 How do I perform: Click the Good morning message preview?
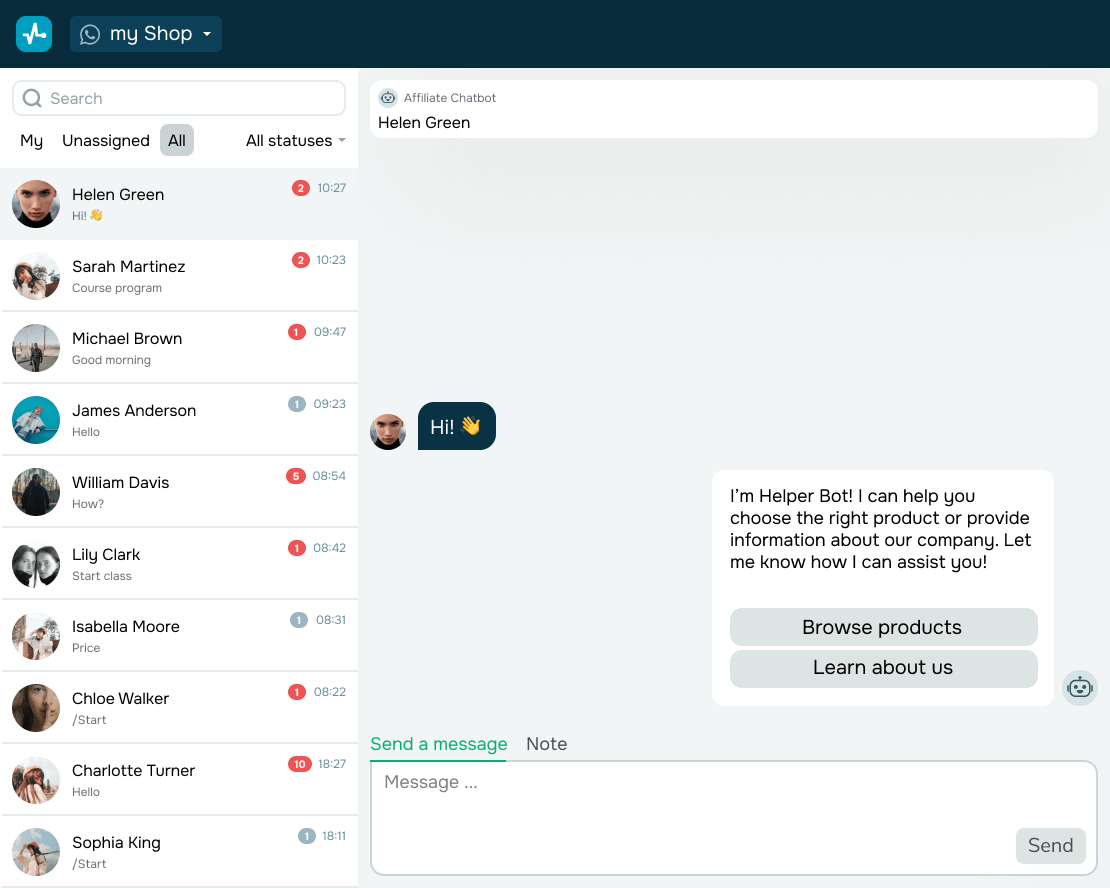[111, 360]
